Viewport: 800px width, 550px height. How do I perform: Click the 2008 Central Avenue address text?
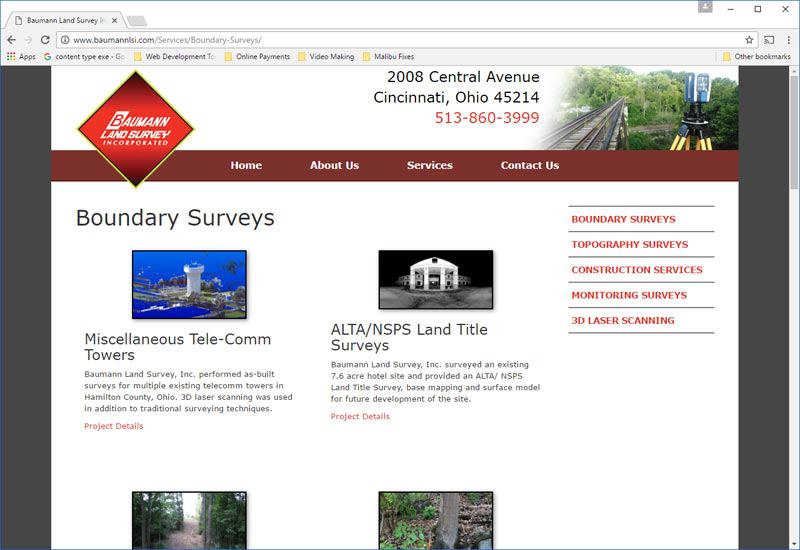click(463, 77)
